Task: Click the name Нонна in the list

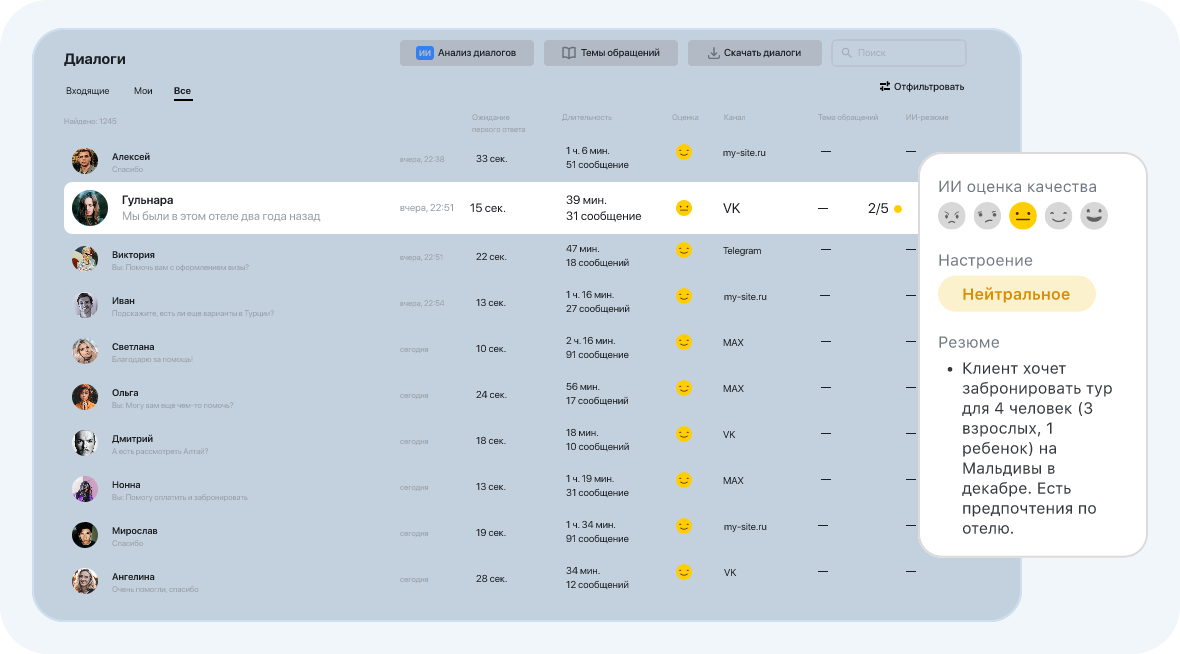Action: click(126, 485)
